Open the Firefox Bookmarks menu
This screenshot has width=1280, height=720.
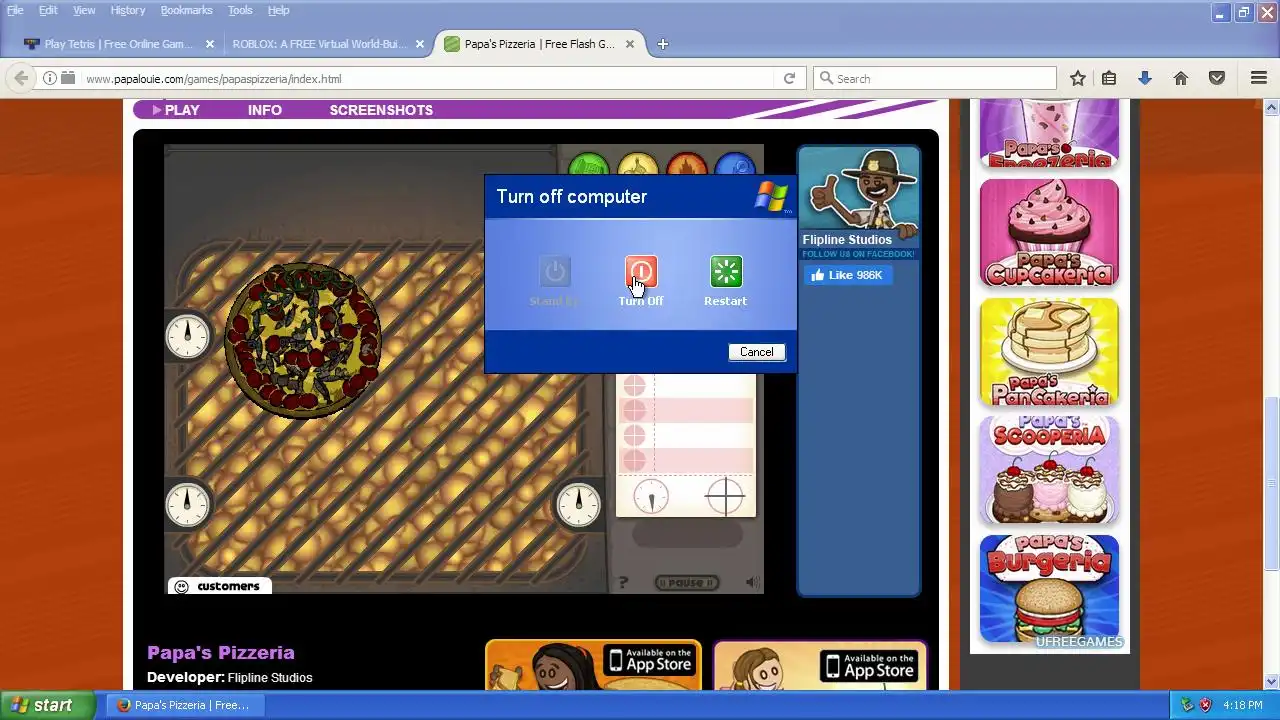tap(186, 10)
